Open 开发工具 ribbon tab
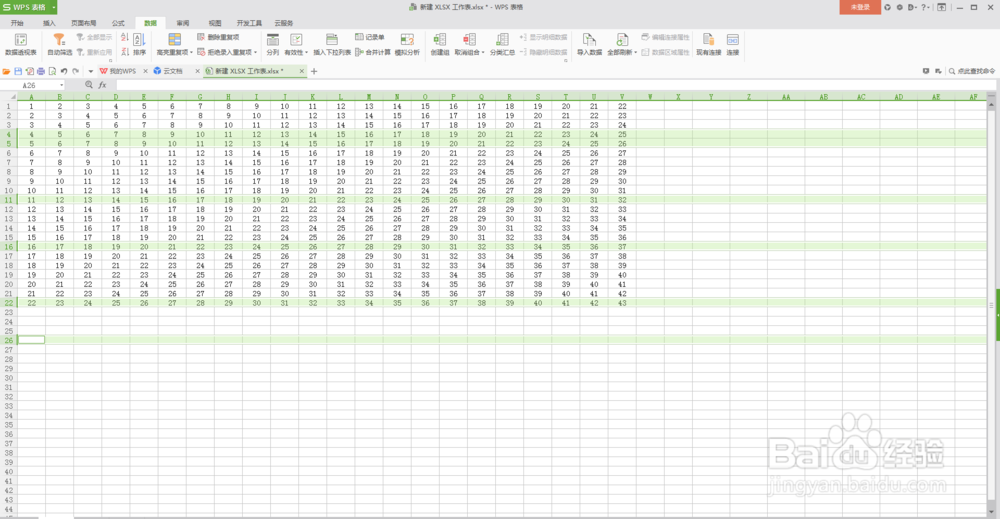Image resolution: width=1000 pixels, height=519 pixels. click(249, 23)
